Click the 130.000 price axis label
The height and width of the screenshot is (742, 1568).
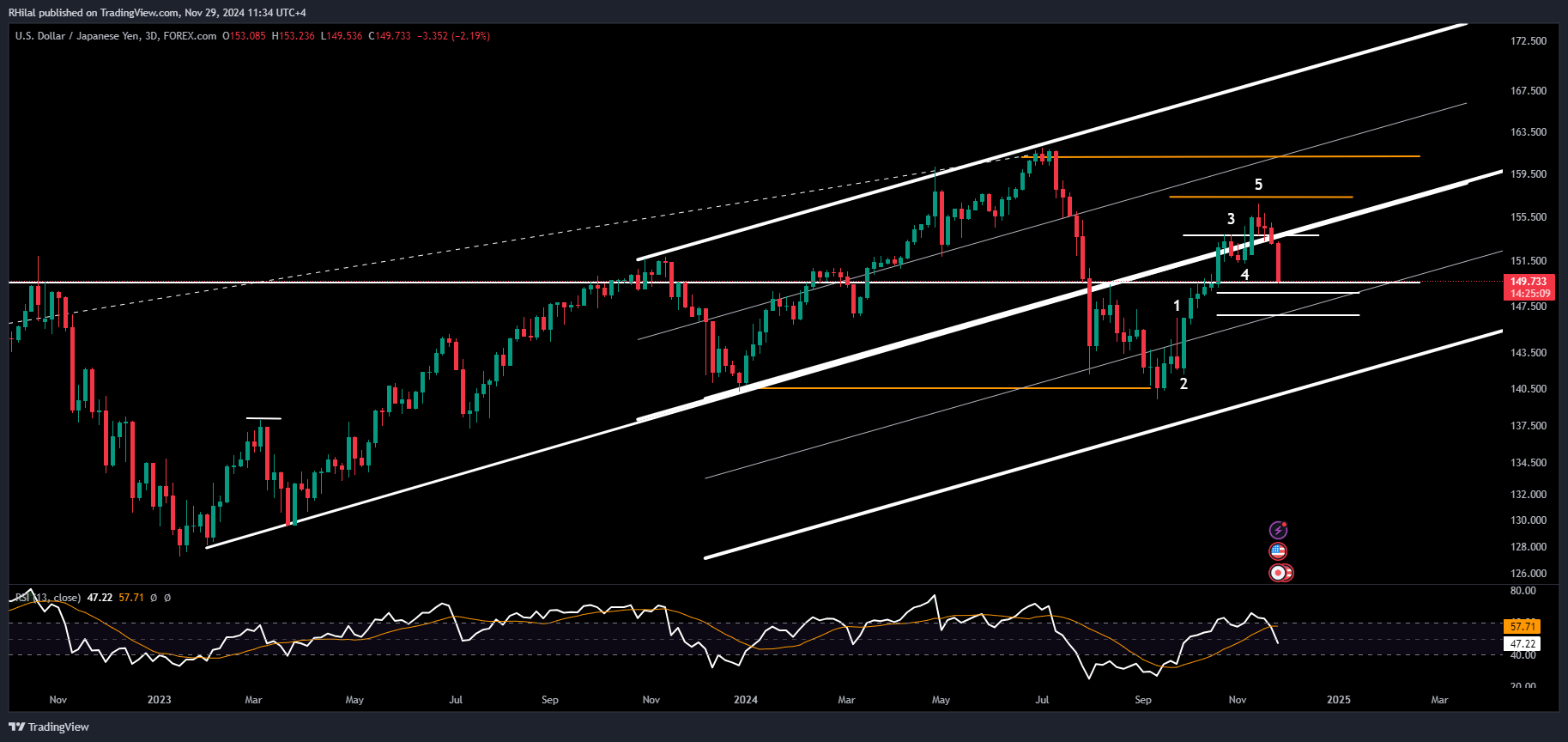[1529, 520]
